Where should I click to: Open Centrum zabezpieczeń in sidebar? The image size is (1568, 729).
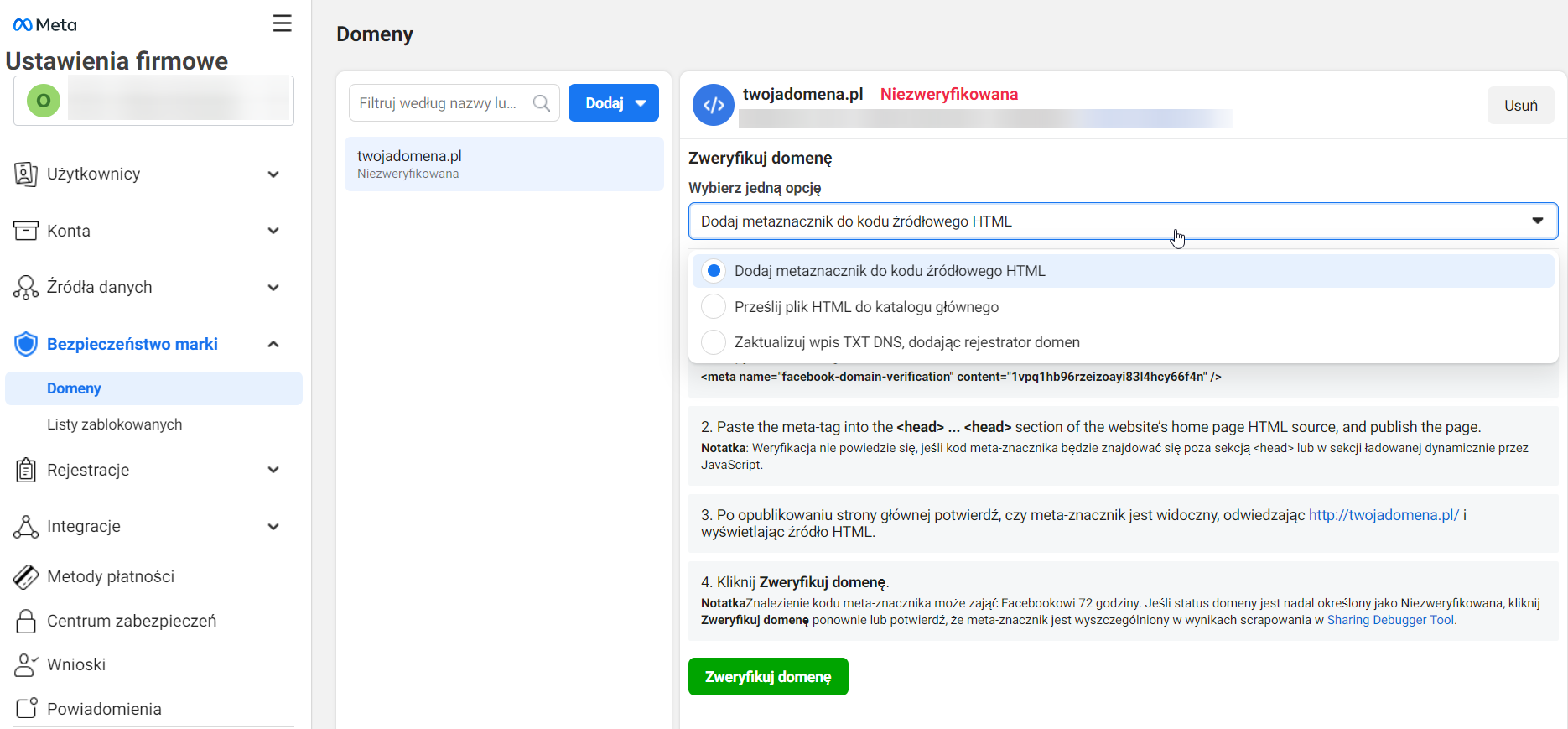pyautogui.click(x=132, y=621)
